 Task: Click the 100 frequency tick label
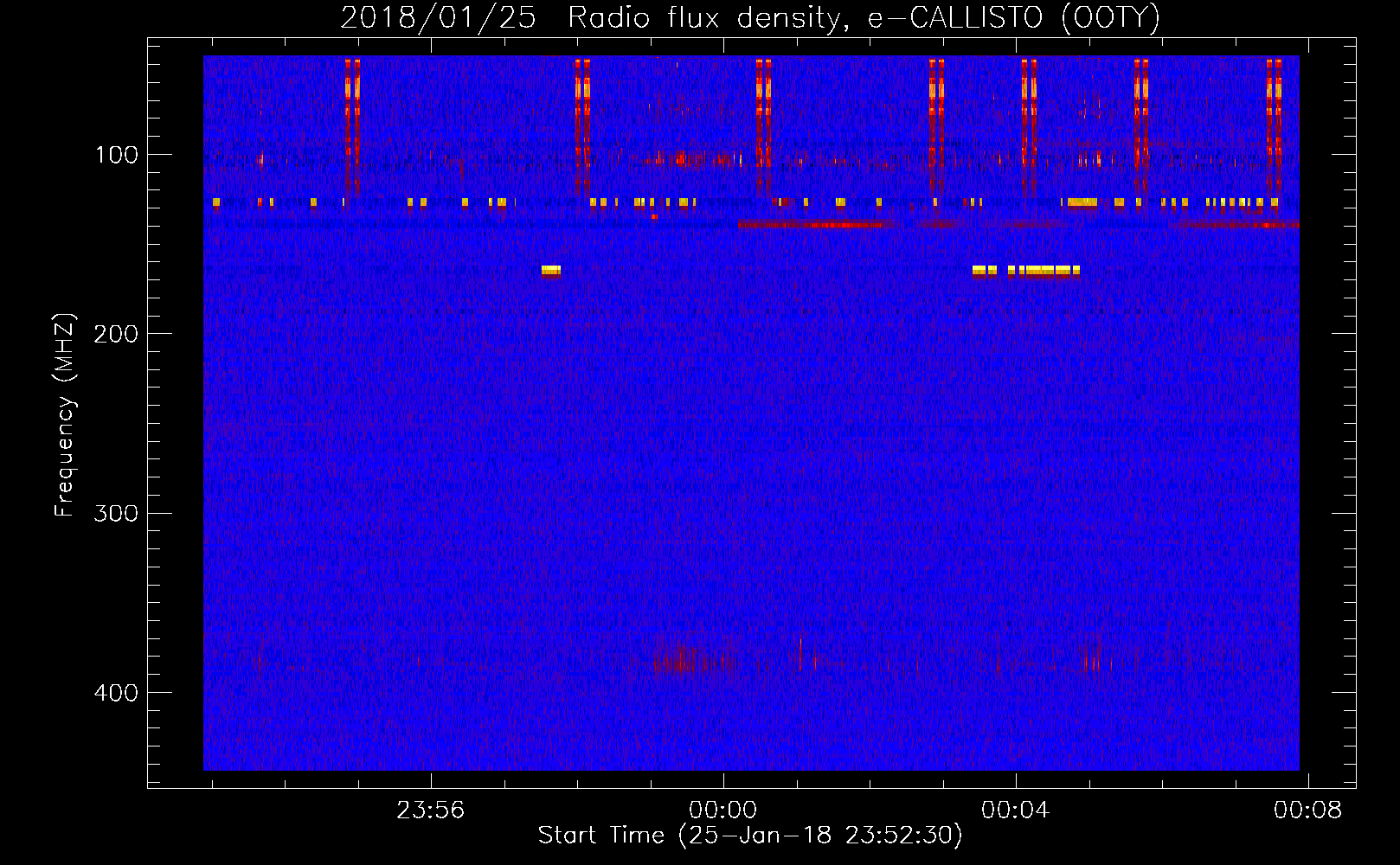(x=117, y=155)
